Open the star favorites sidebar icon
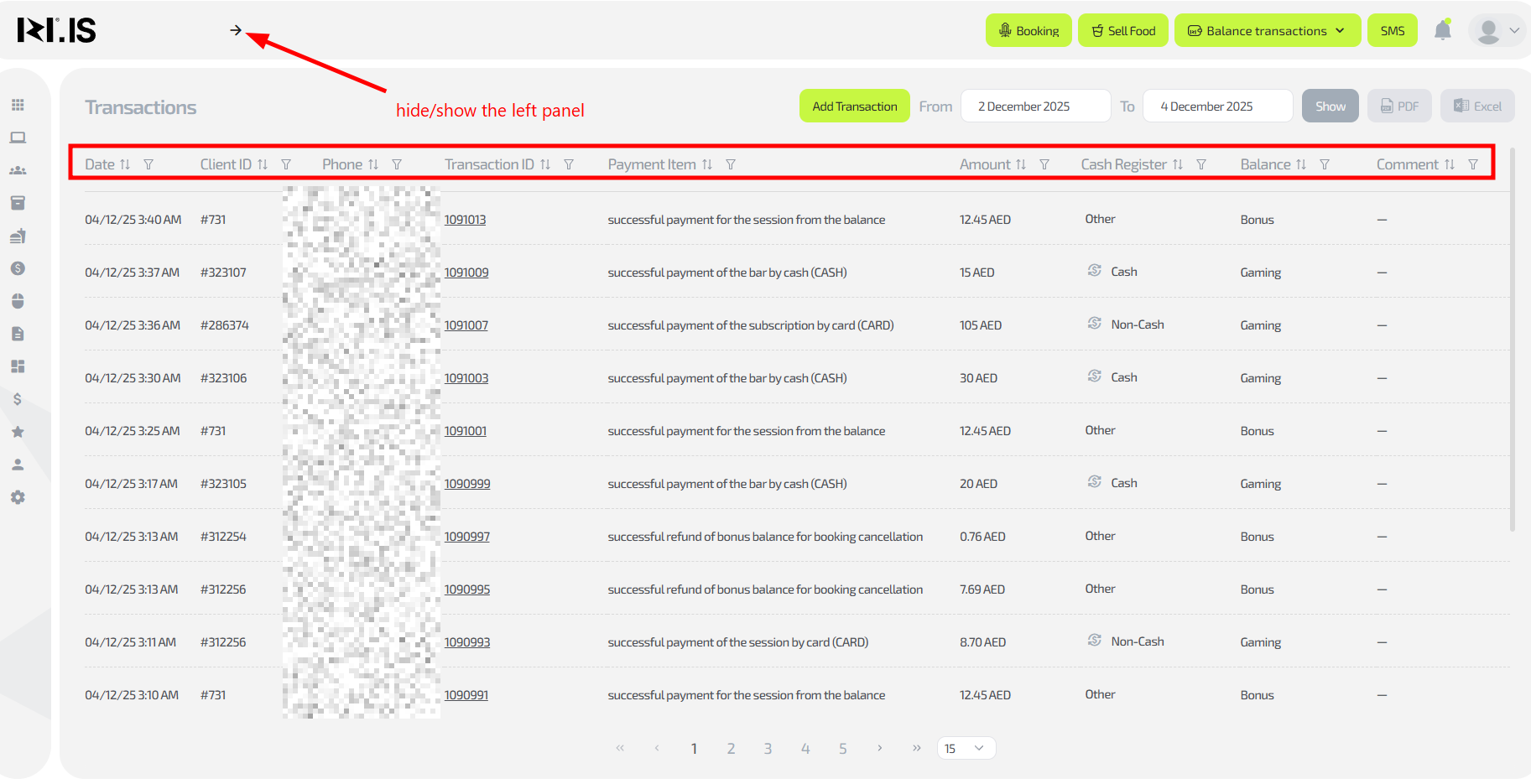Screen dimensions: 1531x784 click(18, 432)
